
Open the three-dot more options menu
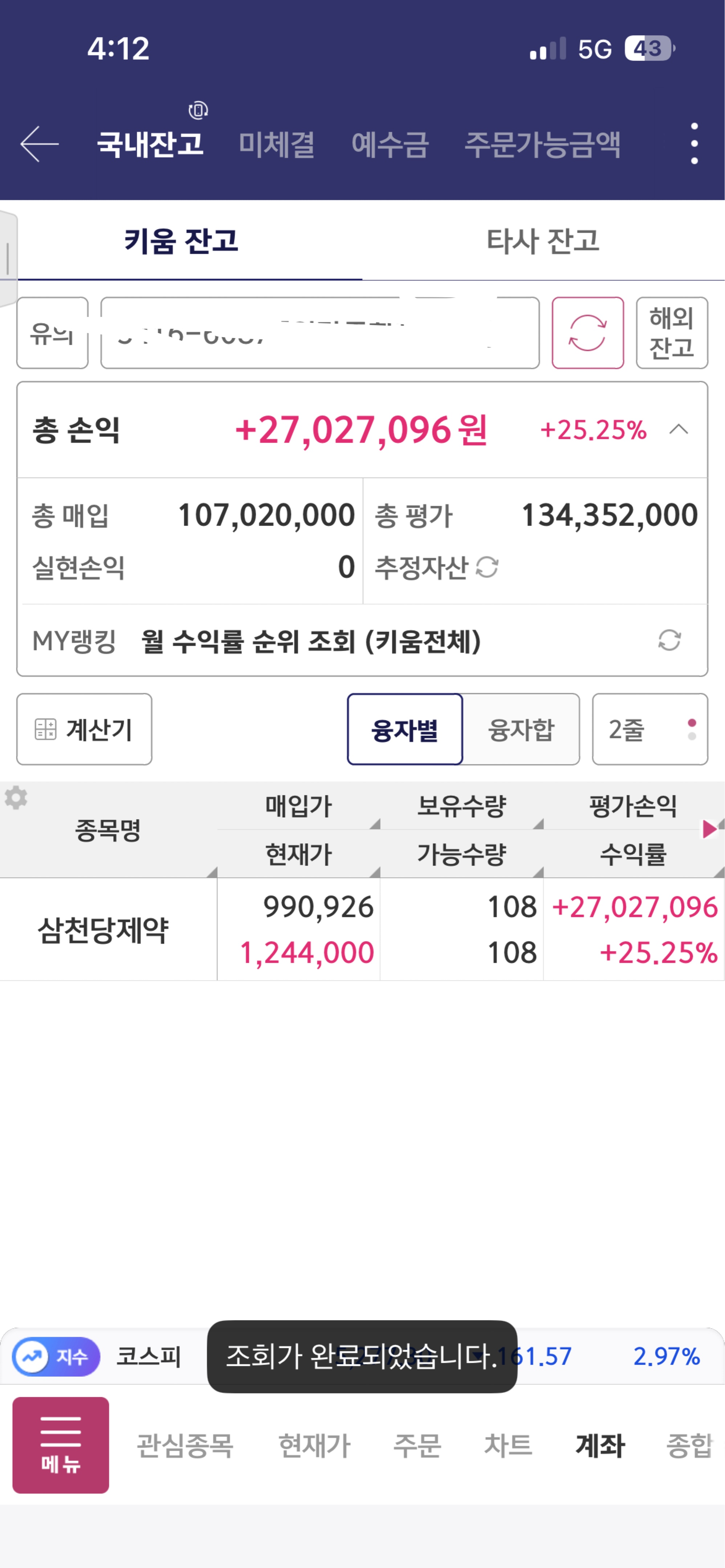[694, 144]
